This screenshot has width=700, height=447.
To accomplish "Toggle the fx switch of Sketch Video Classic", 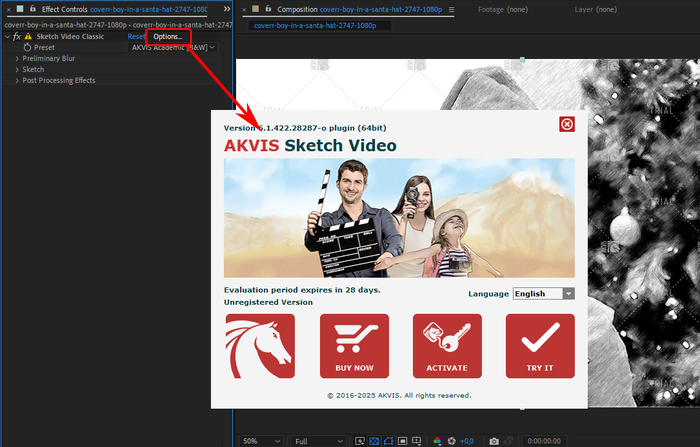I will (x=17, y=37).
